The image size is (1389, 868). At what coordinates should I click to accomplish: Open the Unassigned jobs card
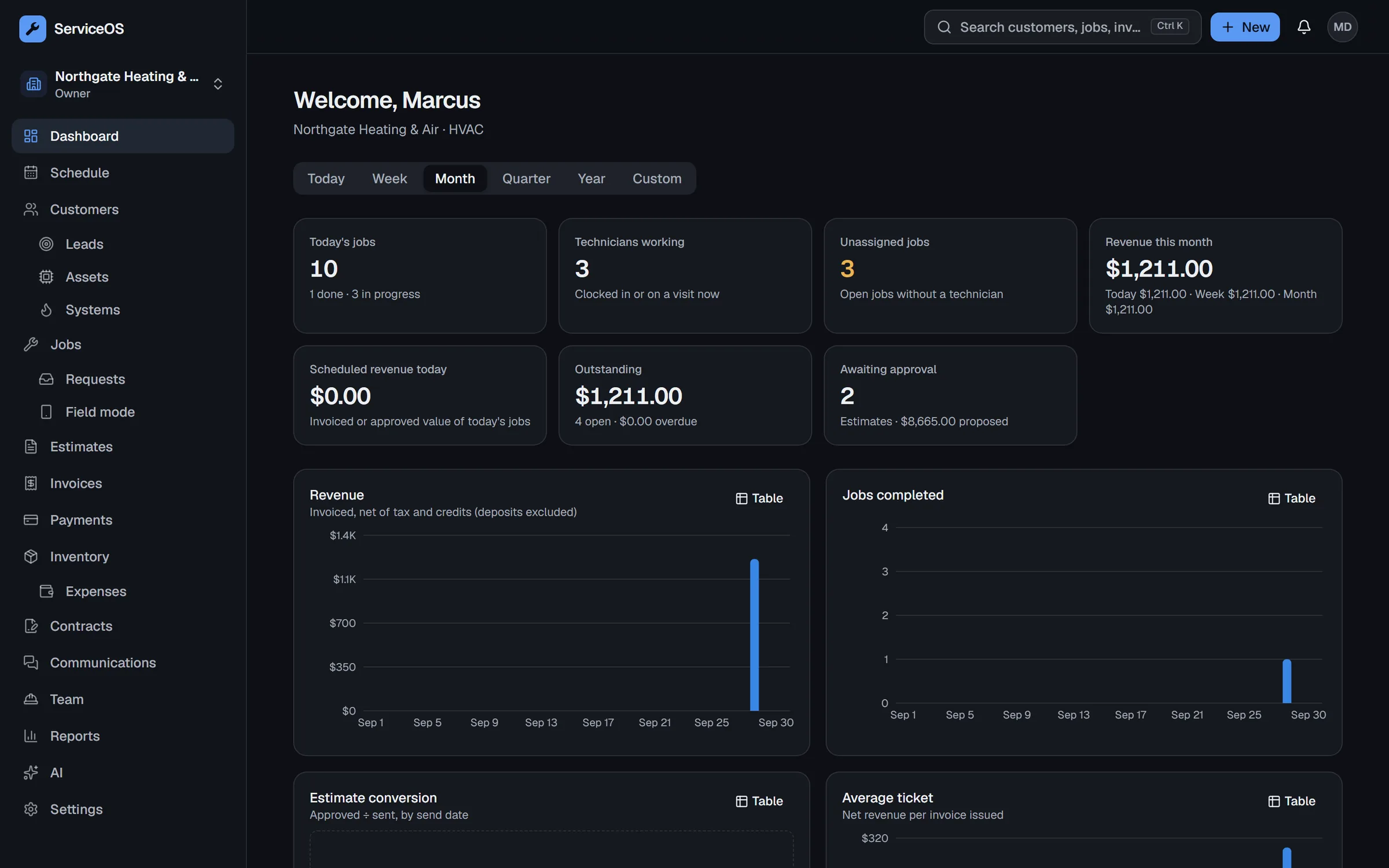click(950, 275)
